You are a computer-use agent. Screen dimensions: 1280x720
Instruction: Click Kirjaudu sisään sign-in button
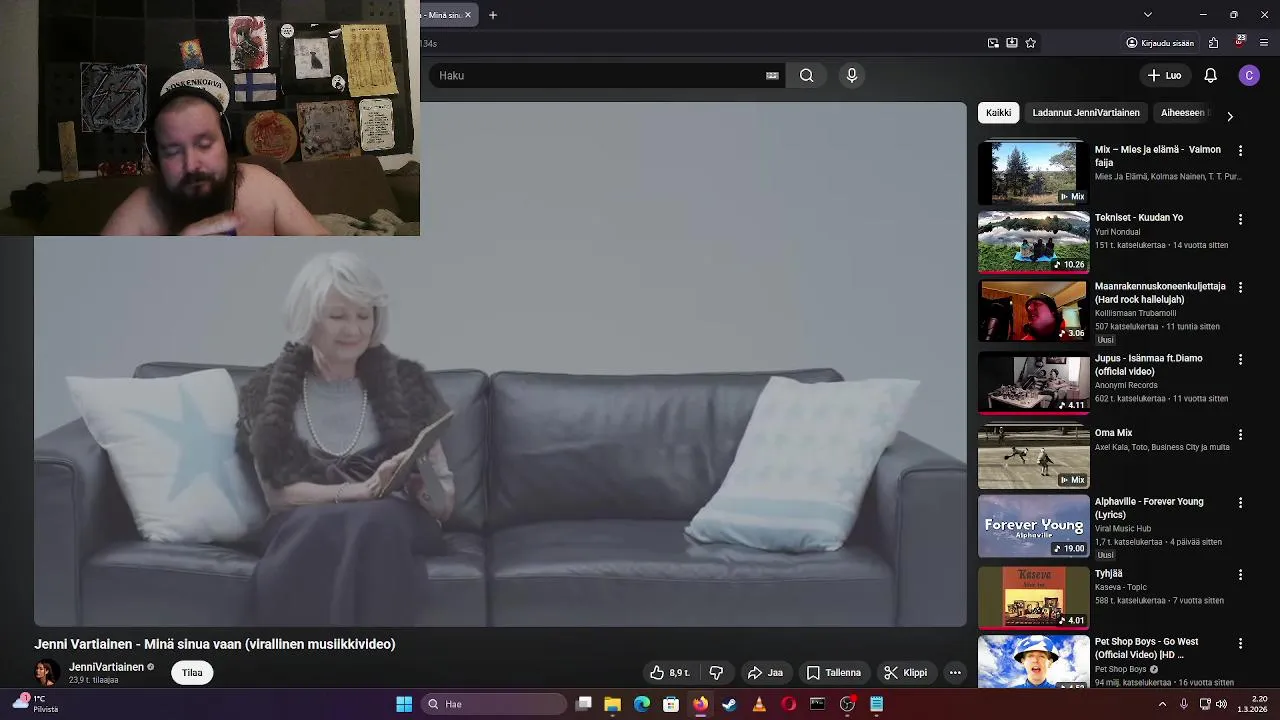point(1160,43)
